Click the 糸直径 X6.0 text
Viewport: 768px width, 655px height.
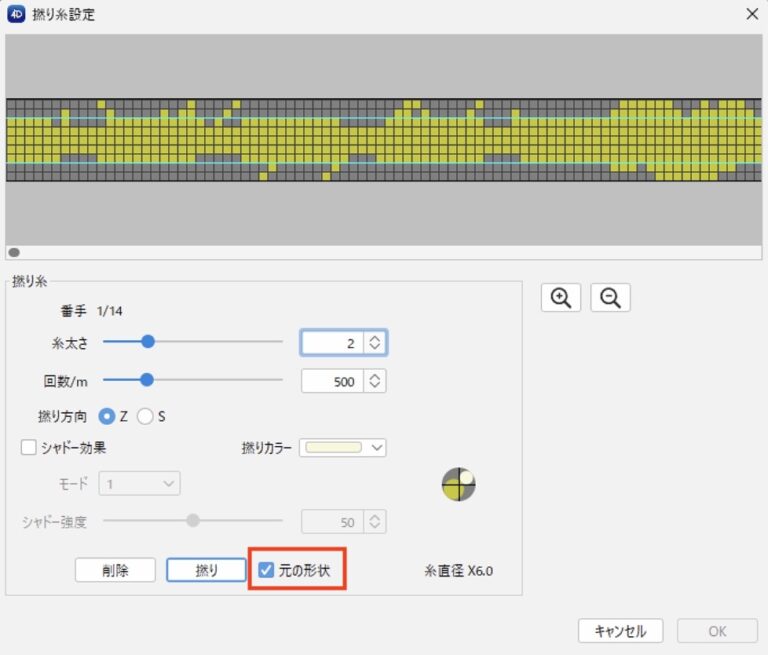458,571
